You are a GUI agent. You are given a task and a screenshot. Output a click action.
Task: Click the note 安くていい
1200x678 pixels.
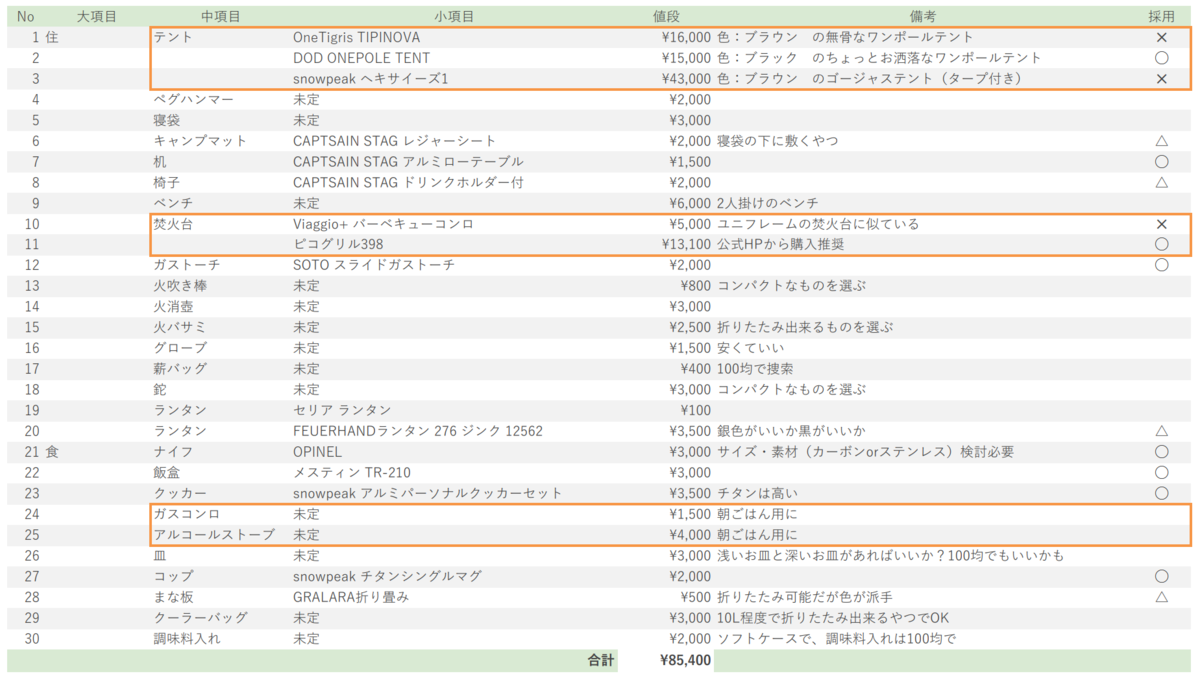click(751, 348)
